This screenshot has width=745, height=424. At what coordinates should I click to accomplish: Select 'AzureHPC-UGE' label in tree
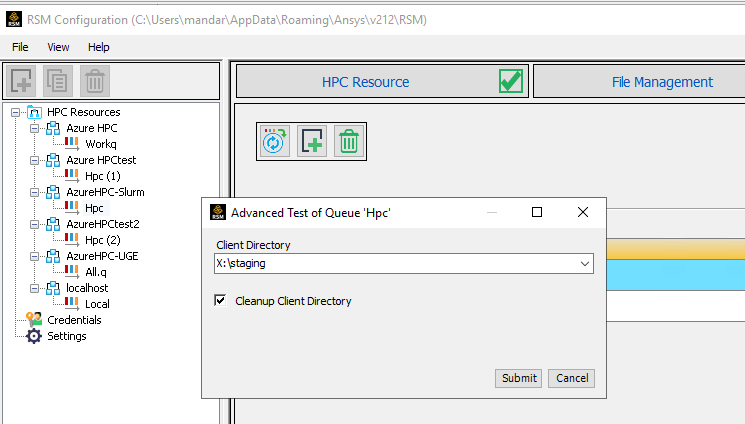point(102,256)
